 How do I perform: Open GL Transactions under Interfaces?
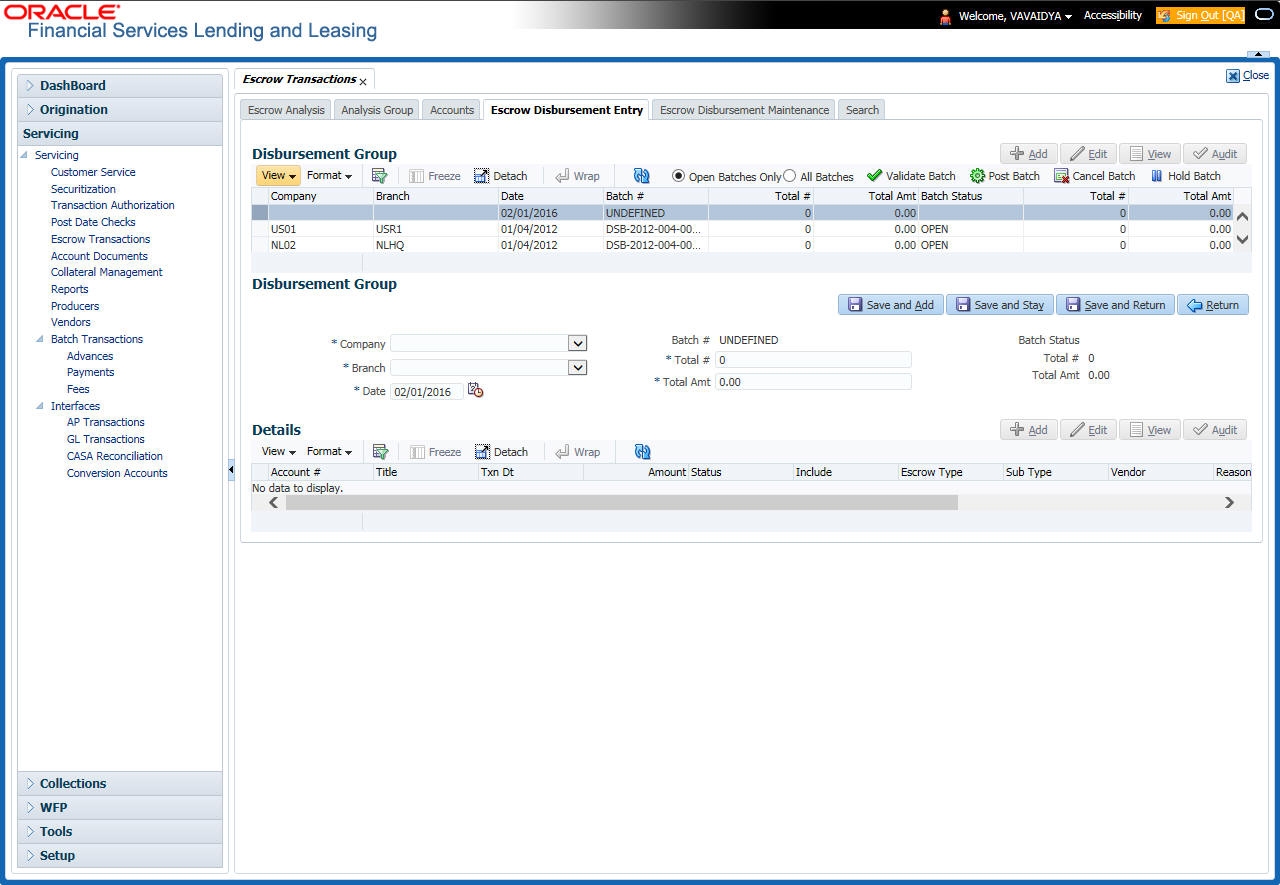tap(106, 439)
